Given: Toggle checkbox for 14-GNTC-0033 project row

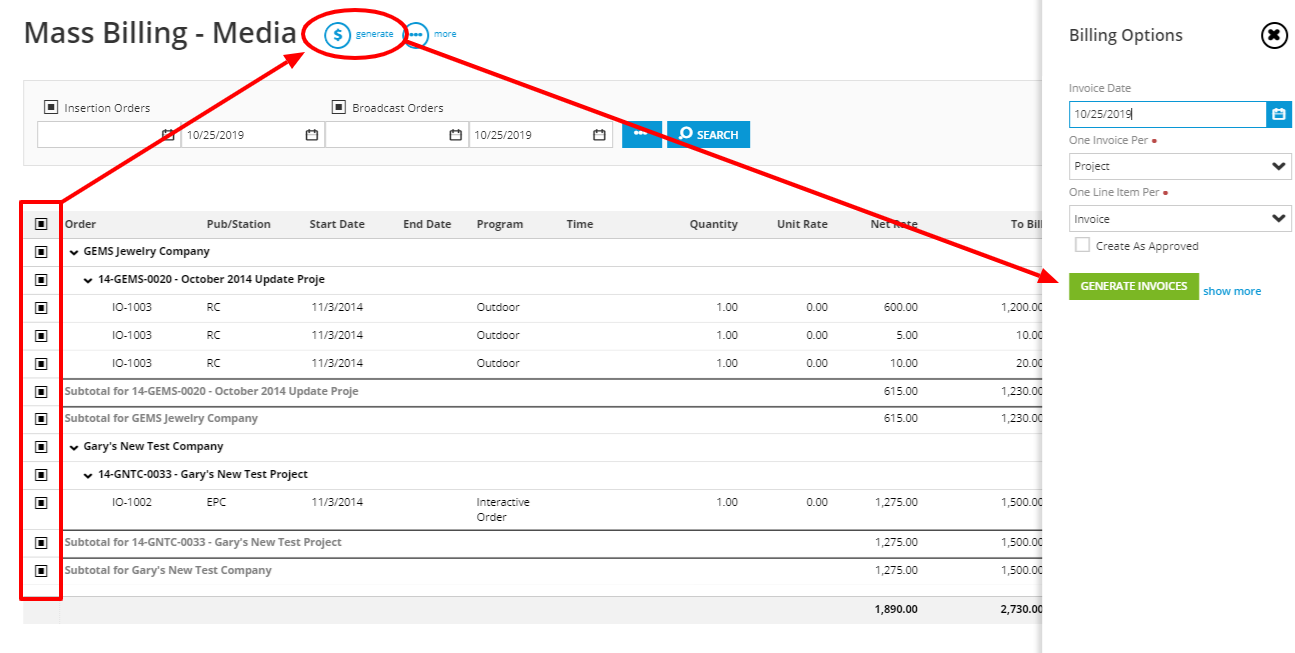Looking at the screenshot, I should 41,475.
